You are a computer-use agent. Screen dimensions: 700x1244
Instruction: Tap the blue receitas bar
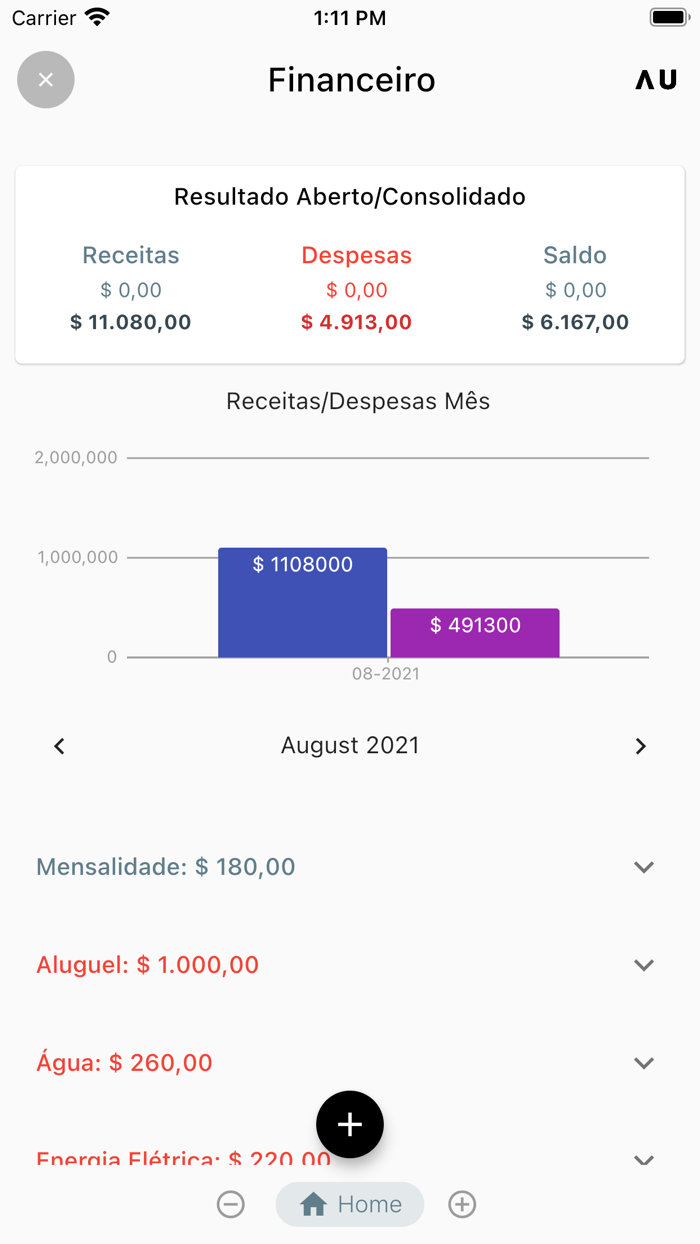tap(302, 604)
